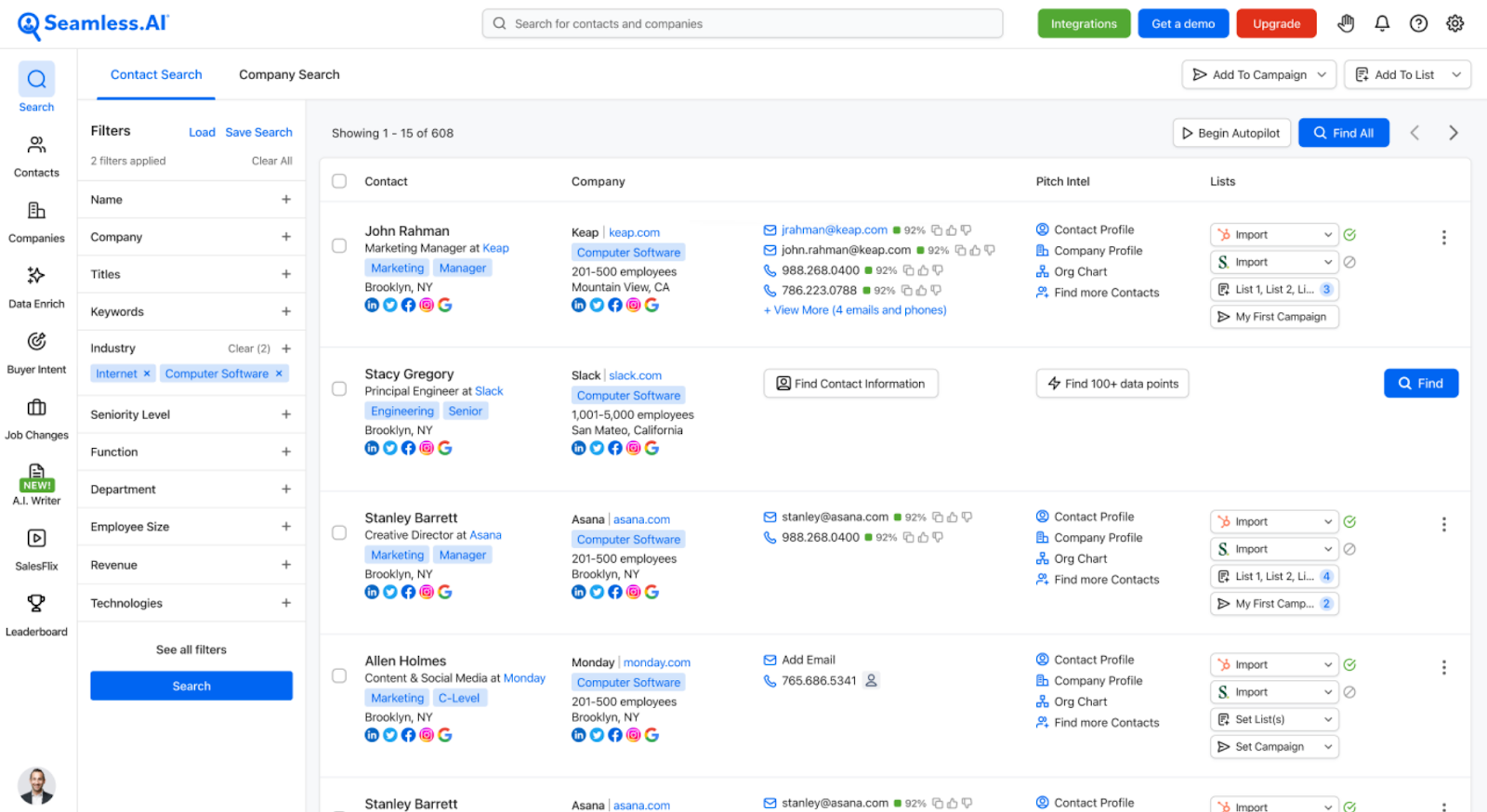Open Add To Campaign dropdown

click(x=1259, y=74)
